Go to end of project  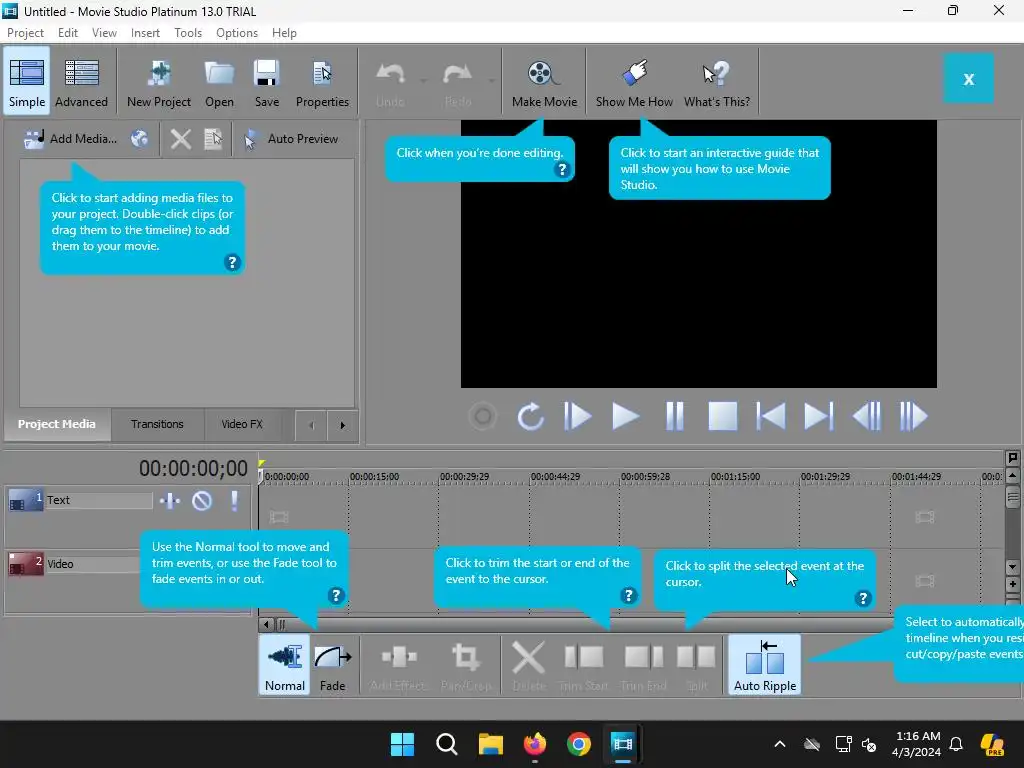tap(818, 416)
